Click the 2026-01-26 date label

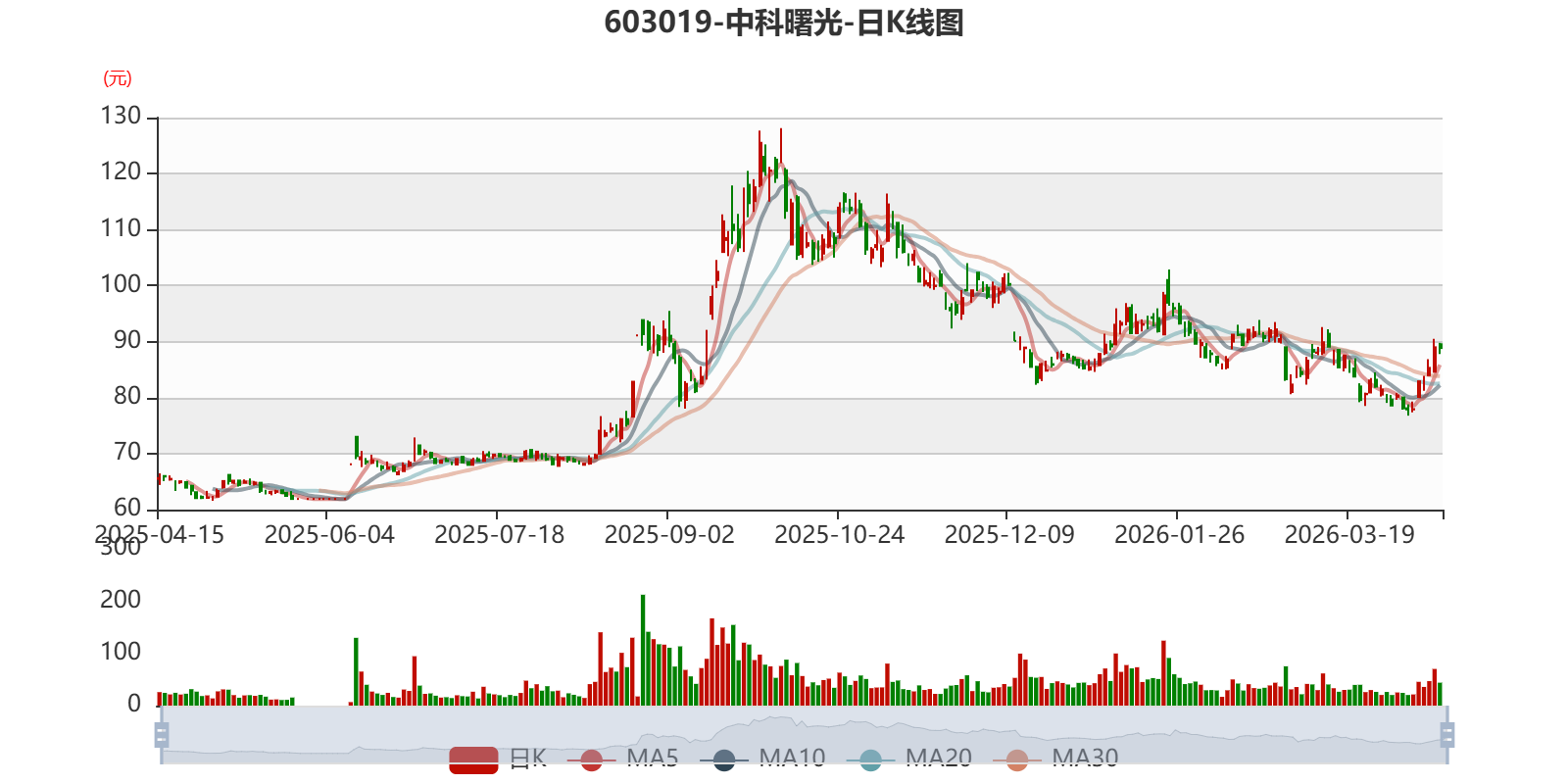pos(1180,535)
